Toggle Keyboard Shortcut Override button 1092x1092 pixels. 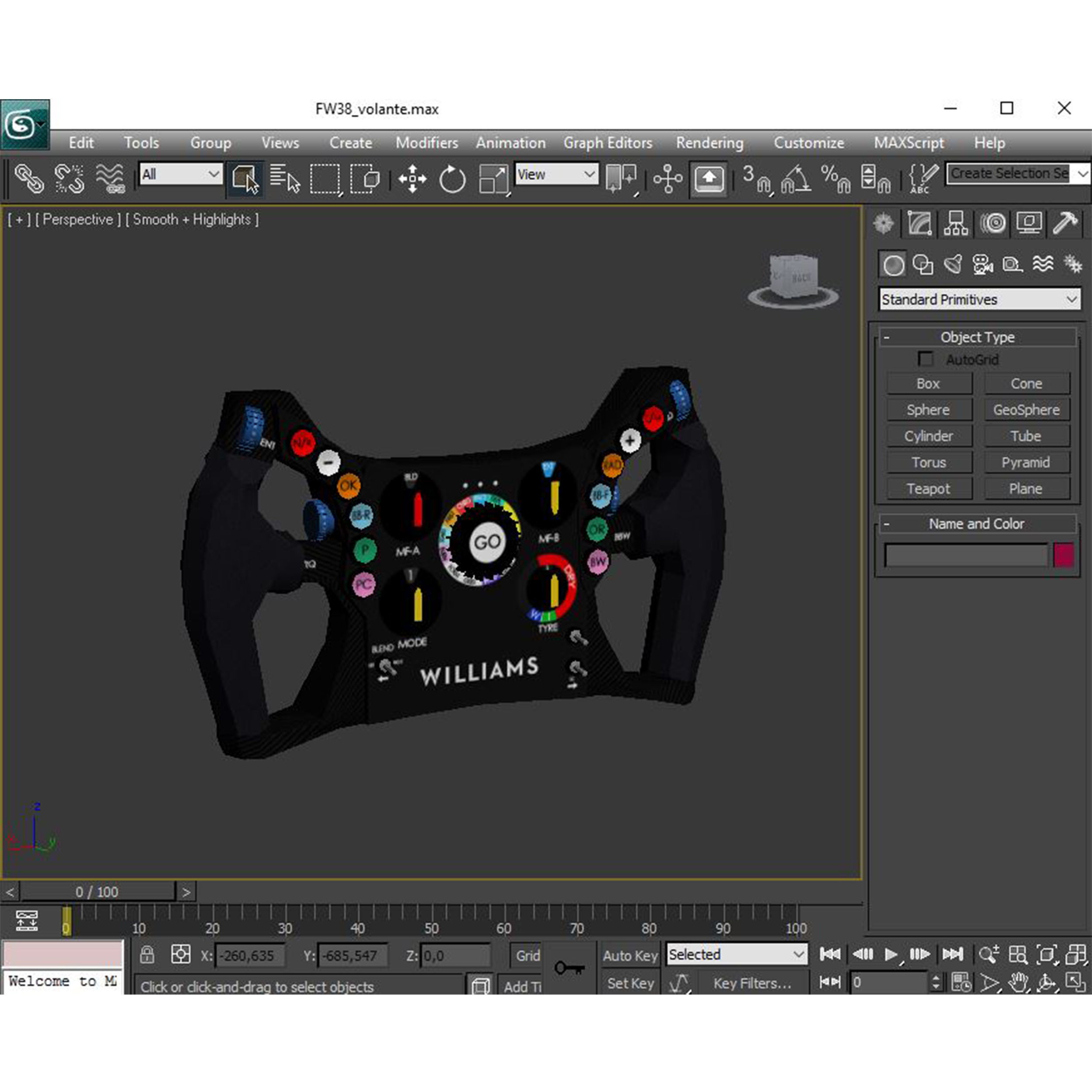[709, 179]
